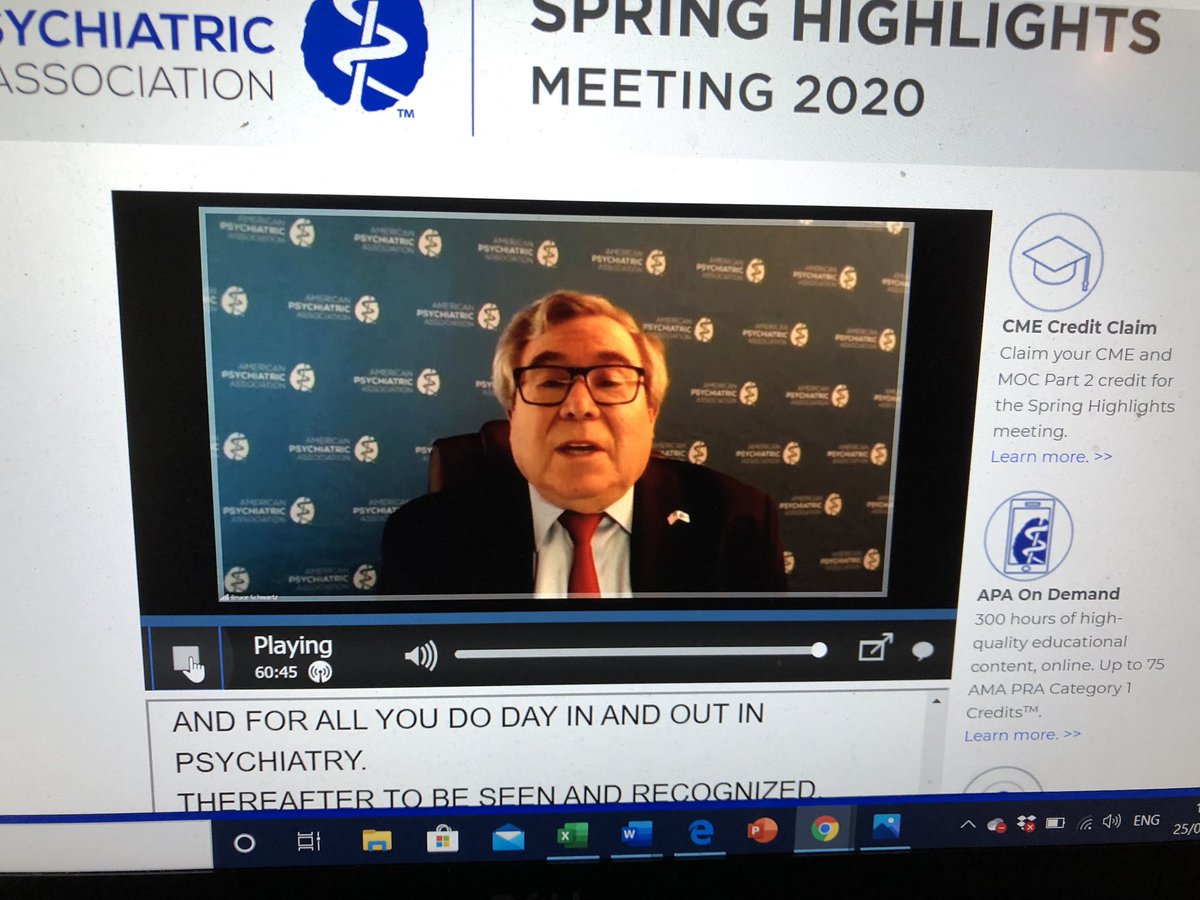Click the battery tray icon
1200x900 pixels.
pyautogui.click(x=1055, y=823)
